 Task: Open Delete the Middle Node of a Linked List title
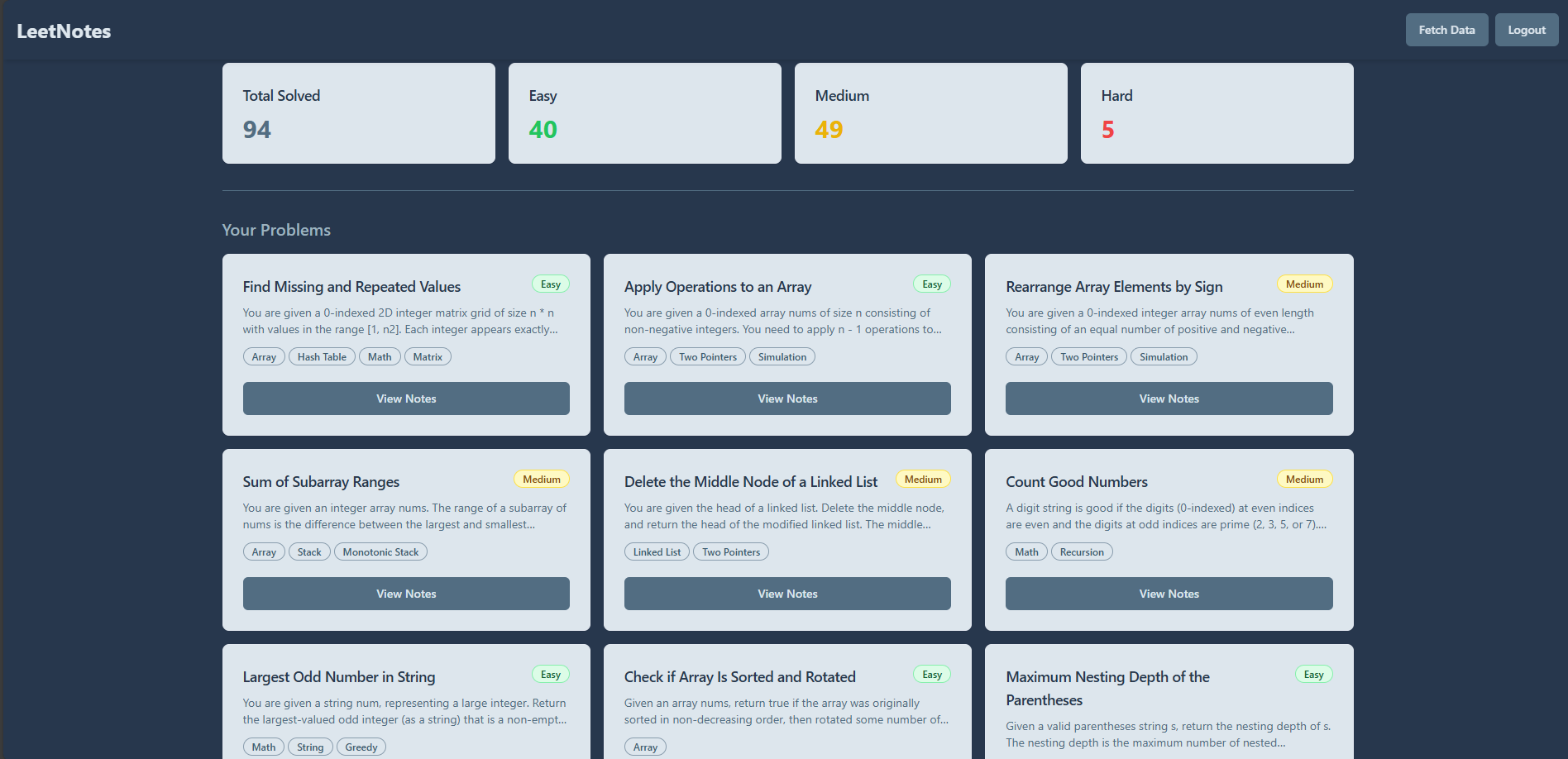(x=751, y=482)
